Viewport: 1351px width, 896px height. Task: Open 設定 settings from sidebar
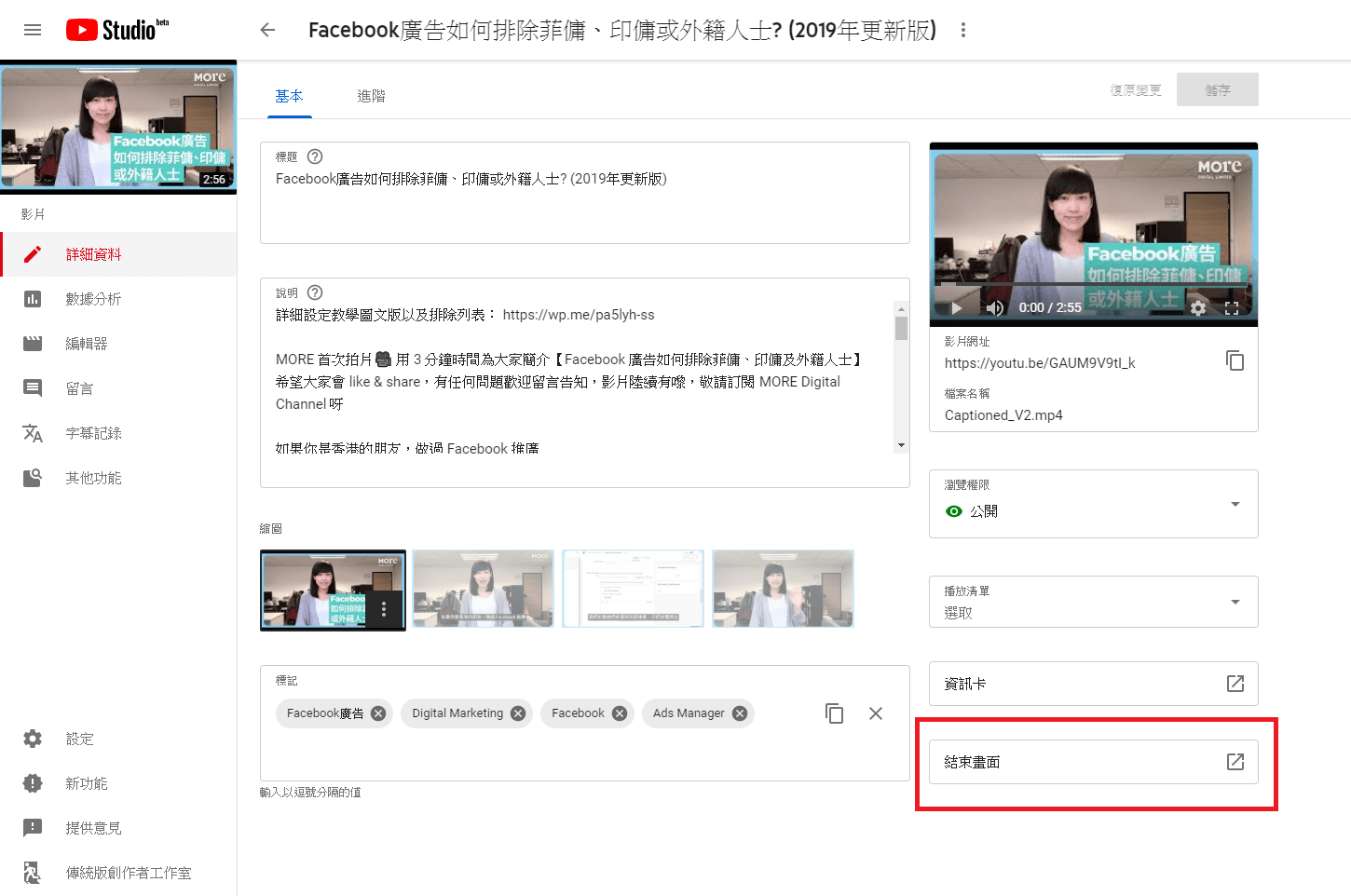point(118,739)
